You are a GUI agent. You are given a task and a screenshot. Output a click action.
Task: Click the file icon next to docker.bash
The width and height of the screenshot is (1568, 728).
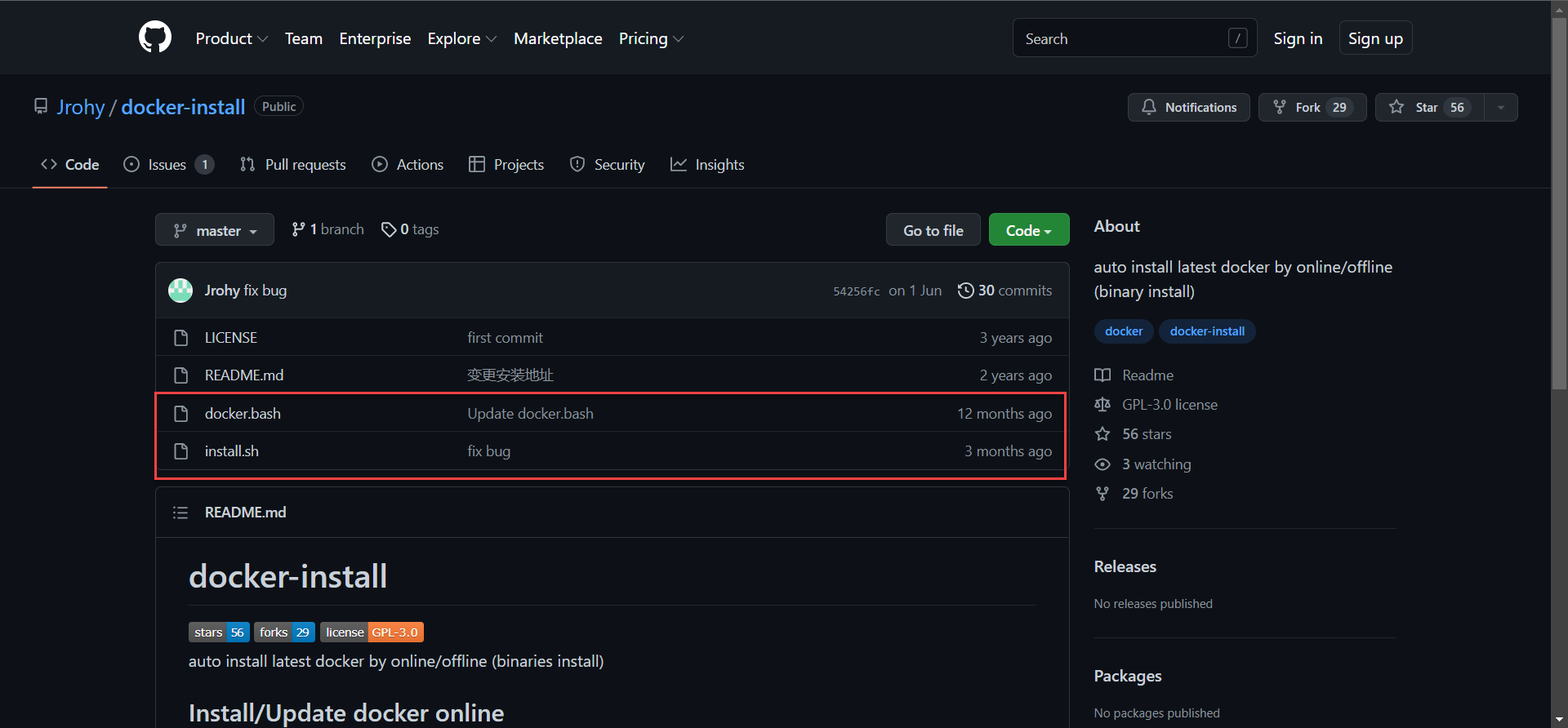tap(181, 414)
